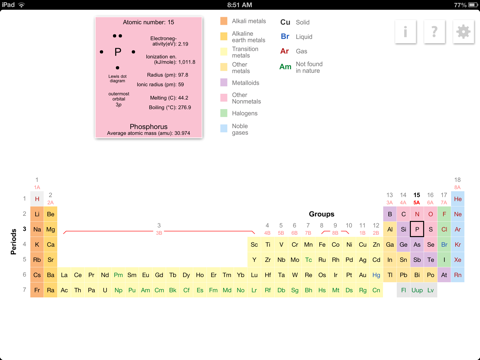Tap the Wi-Fi icon in status bar
The width and height of the screenshot is (480, 360).
[22, 5]
